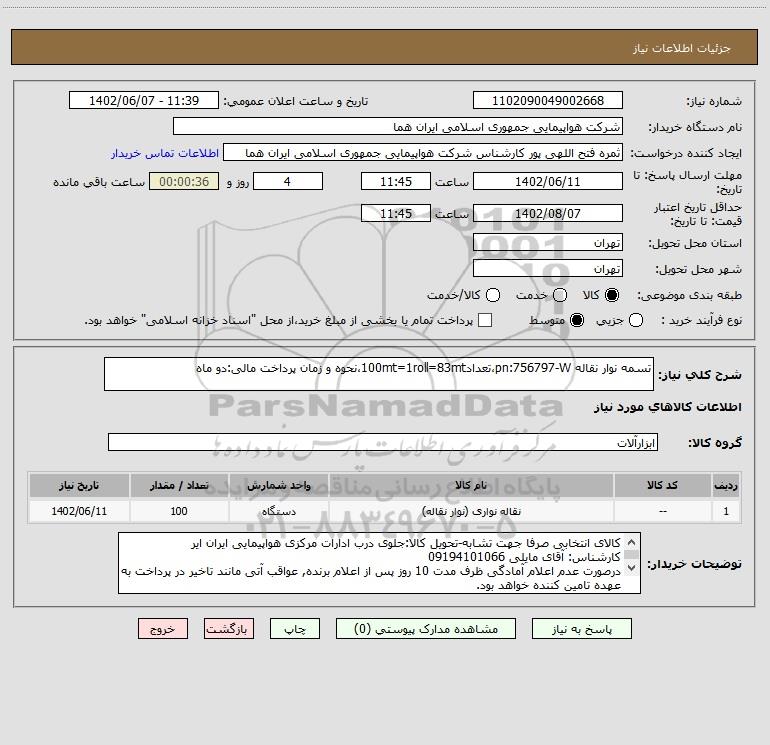Click the تعداد / مقدار column header
Viewport: 770px width, 745px height.
point(179,485)
